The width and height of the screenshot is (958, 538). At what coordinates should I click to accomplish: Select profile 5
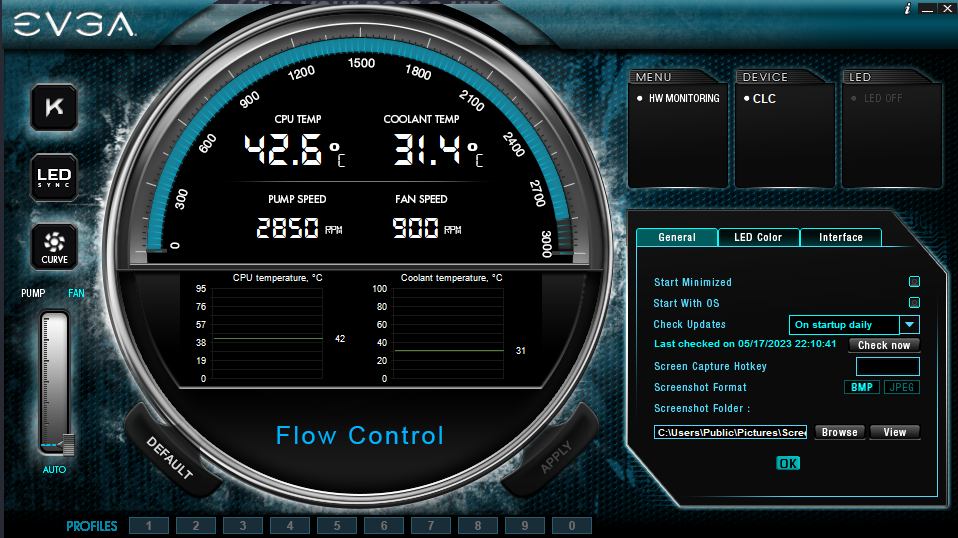click(x=337, y=526)
